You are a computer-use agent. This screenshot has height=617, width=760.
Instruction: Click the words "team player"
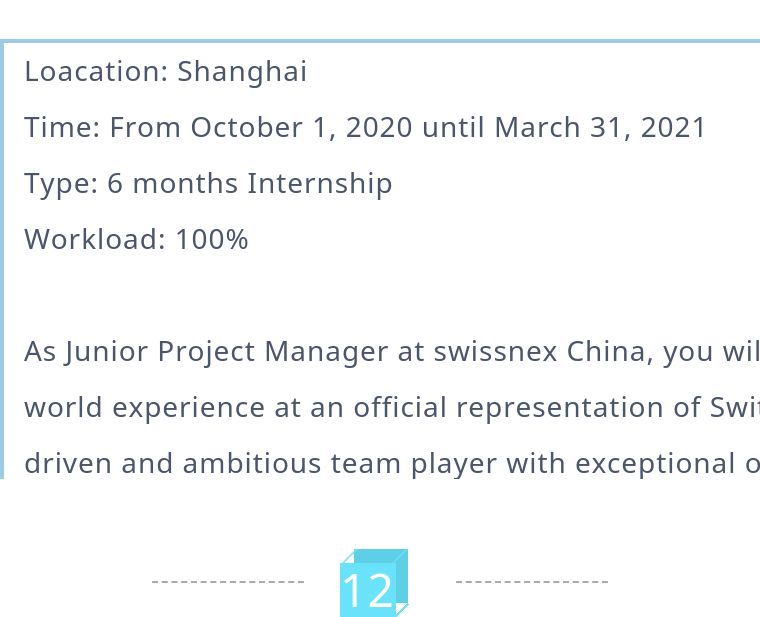coord(408,464)
